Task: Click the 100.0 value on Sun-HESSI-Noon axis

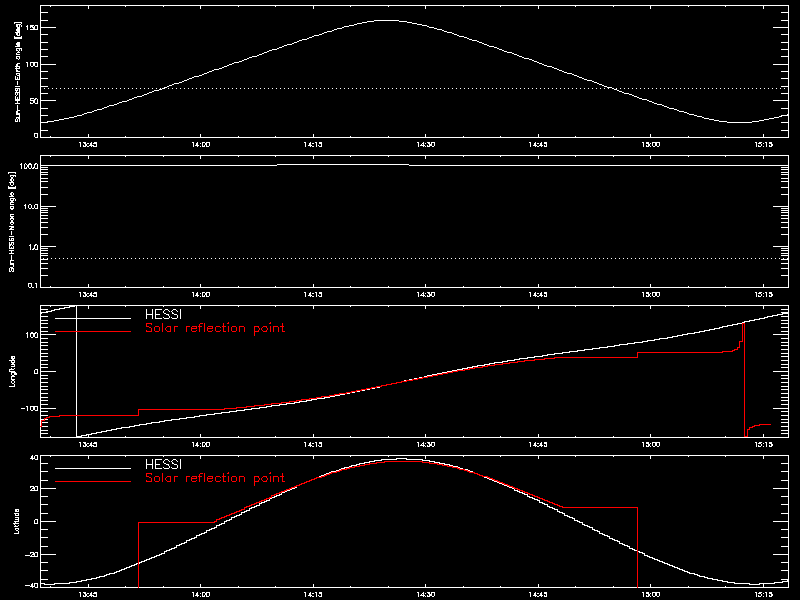Action: click(30, 166)
